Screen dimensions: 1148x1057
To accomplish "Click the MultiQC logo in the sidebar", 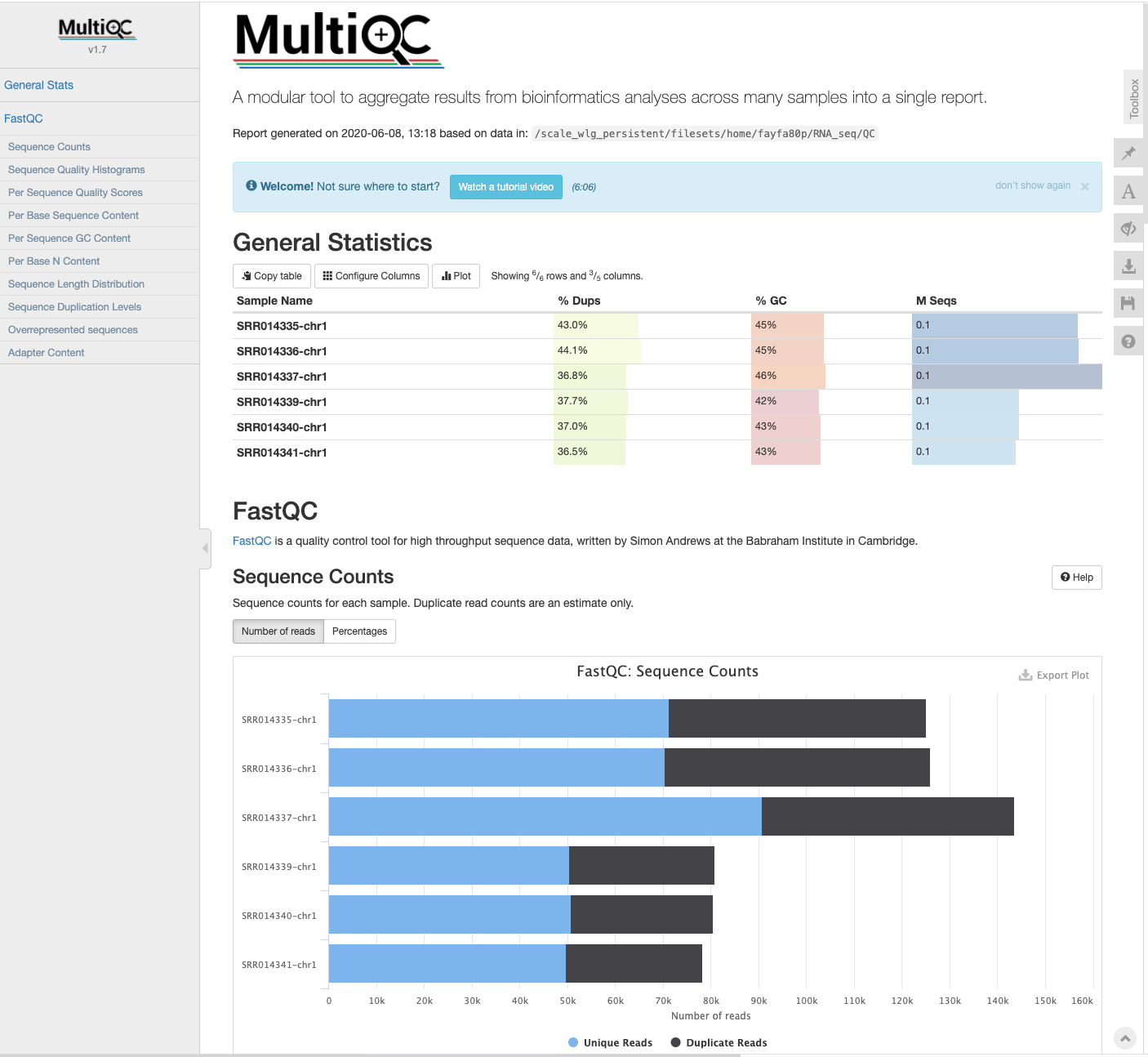I will (x=97, y=29).
